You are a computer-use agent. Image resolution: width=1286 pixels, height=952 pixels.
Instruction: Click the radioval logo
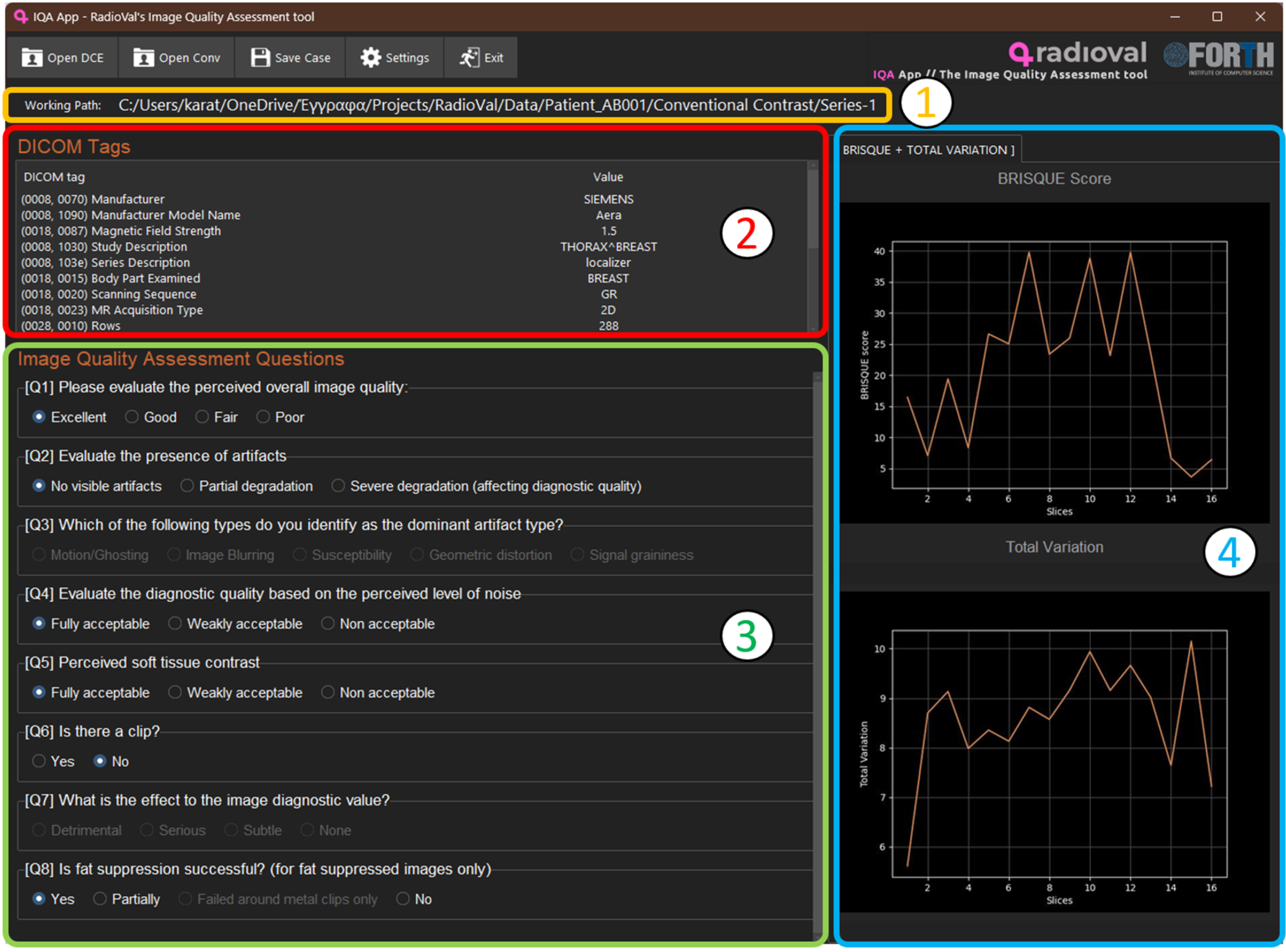(1077, 53)
